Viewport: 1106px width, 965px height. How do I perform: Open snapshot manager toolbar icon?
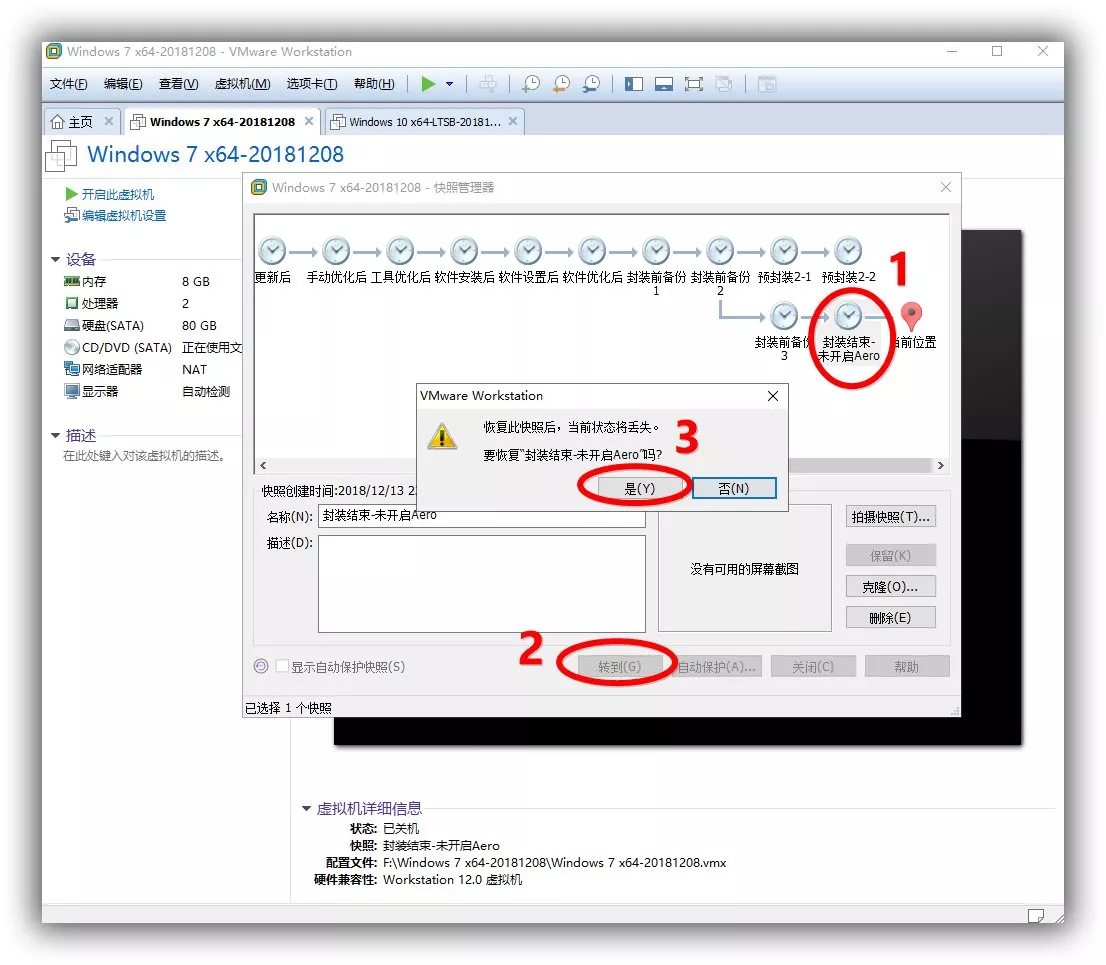592,84
